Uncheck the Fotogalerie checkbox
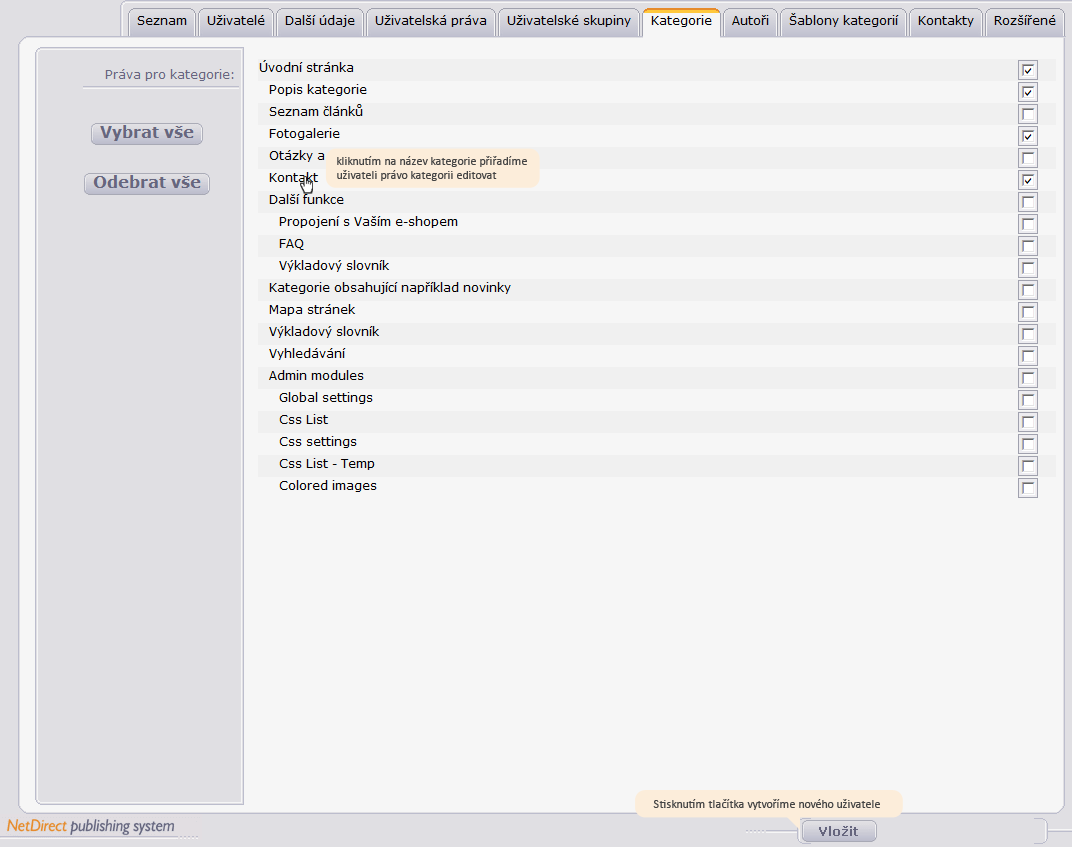This screenshot has width=1072, height=847. pos(1028,136)
